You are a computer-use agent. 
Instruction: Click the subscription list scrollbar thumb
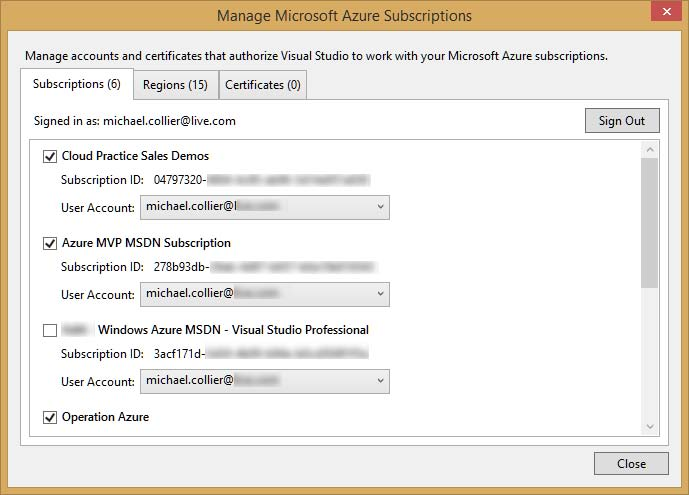coord(650,222)
